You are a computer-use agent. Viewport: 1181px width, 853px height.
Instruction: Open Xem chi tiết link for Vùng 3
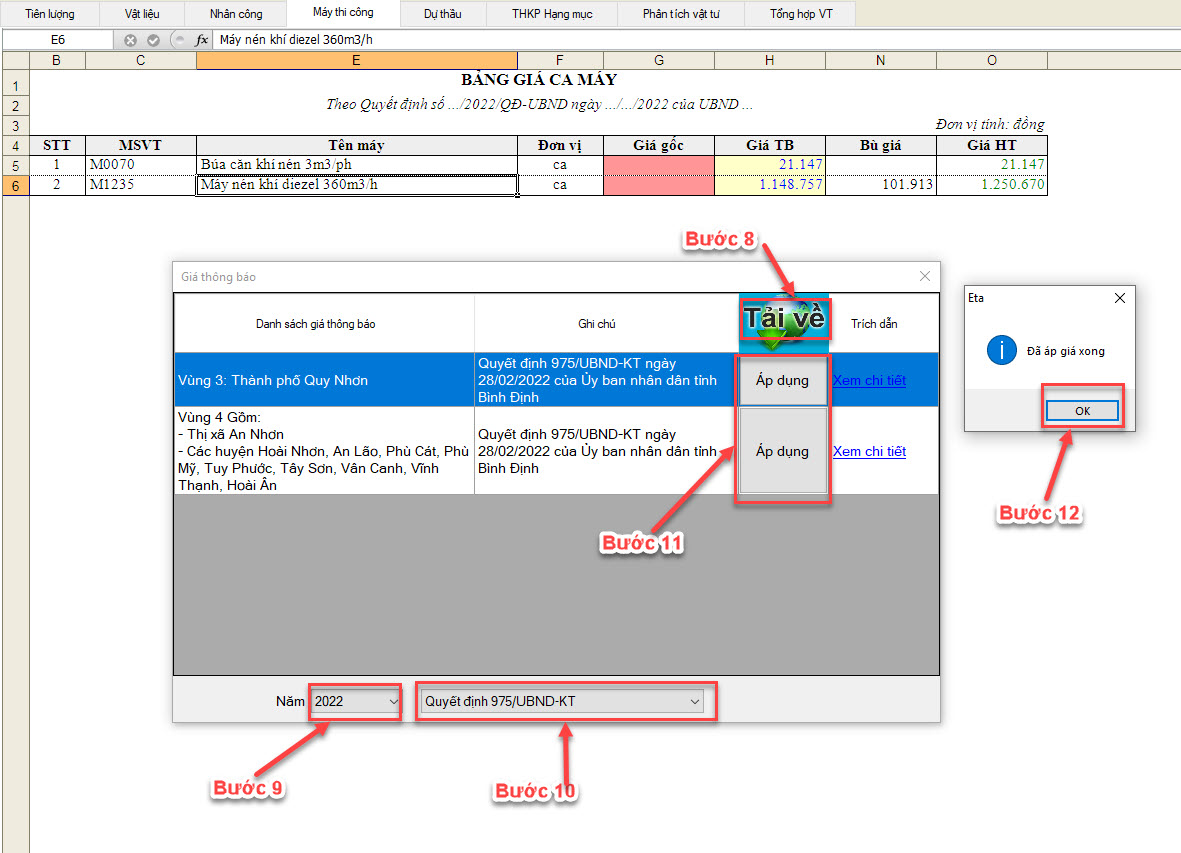click(869, 380)
